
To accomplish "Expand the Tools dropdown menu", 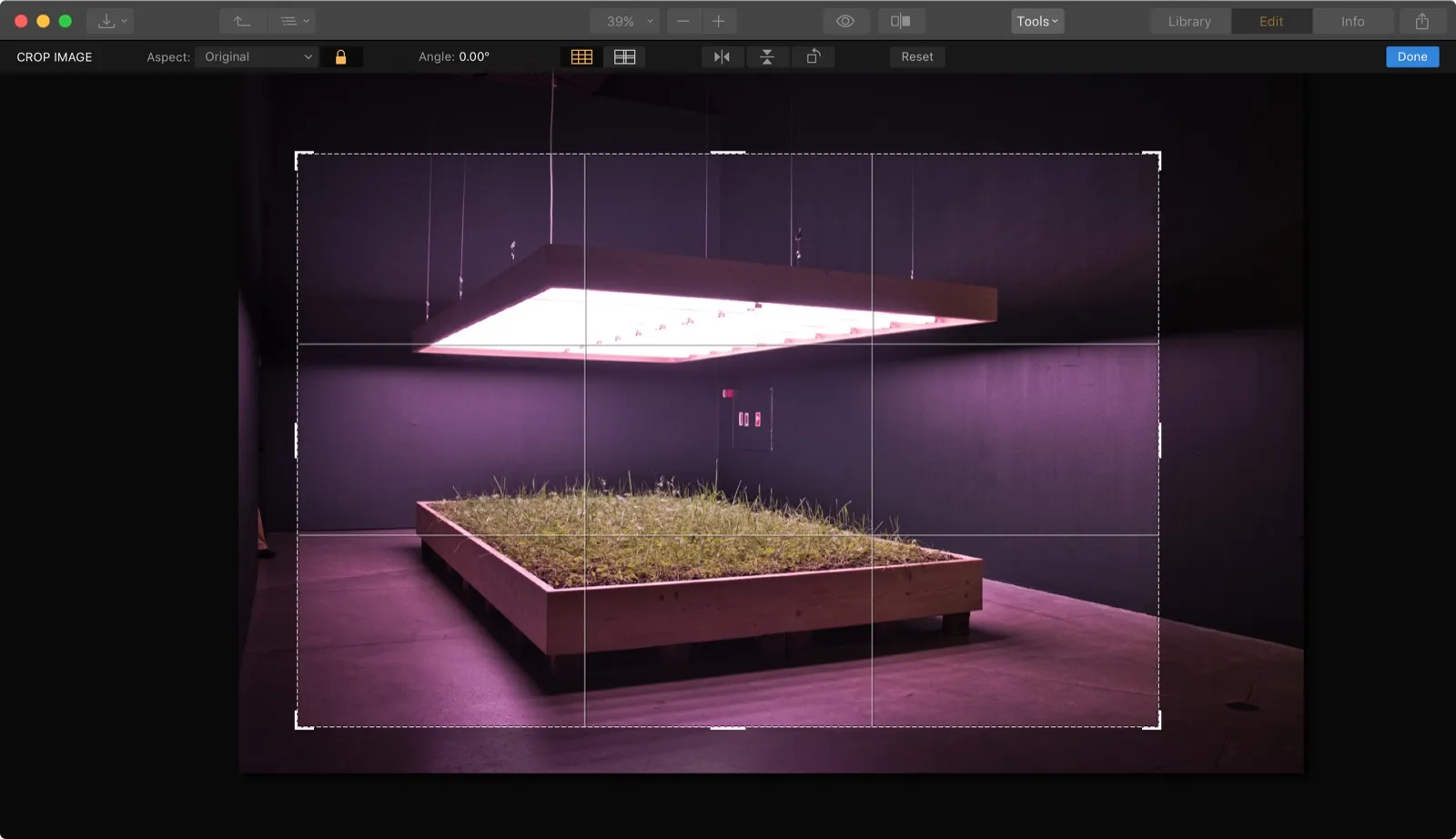I will [x=1037, y=21].
